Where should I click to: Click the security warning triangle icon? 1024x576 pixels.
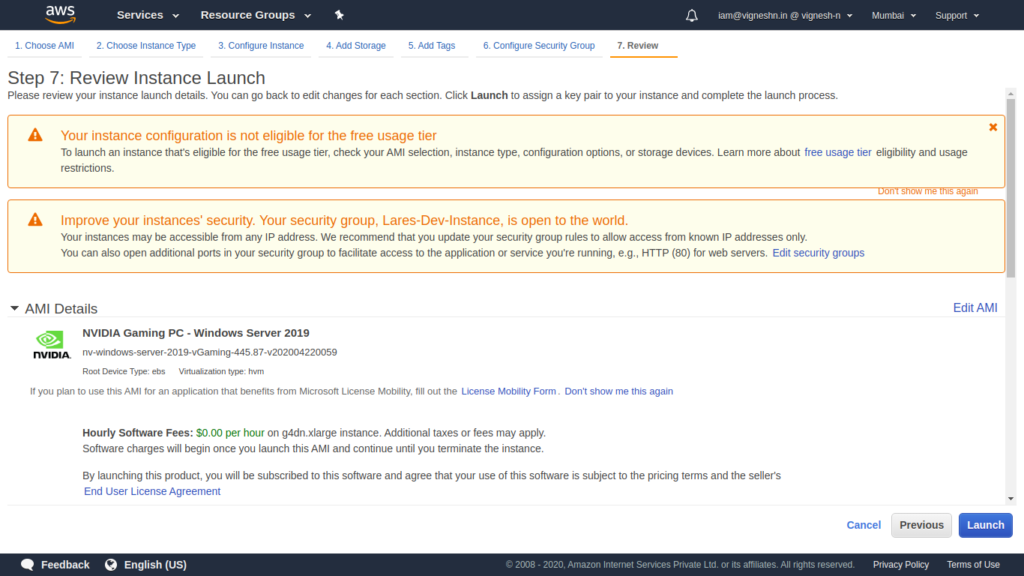click(x=35, y=220)
